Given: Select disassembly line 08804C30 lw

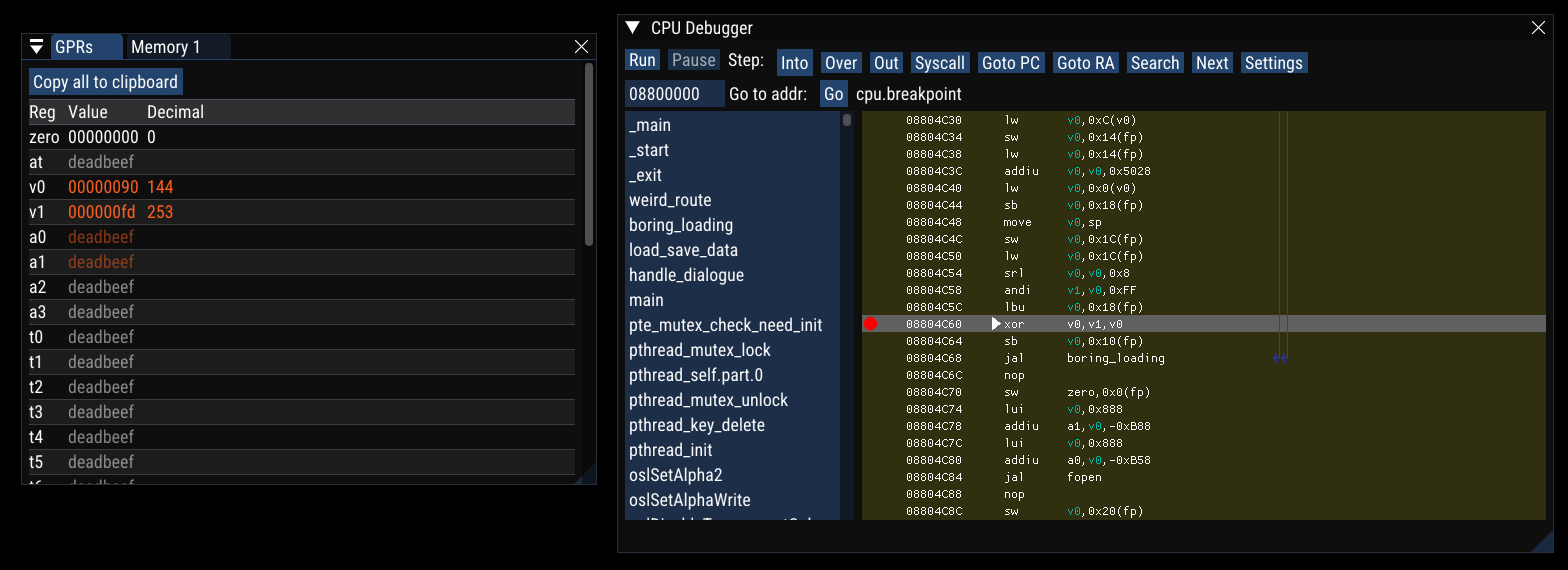Looking at the screenshot, I should coord(1204,120).
